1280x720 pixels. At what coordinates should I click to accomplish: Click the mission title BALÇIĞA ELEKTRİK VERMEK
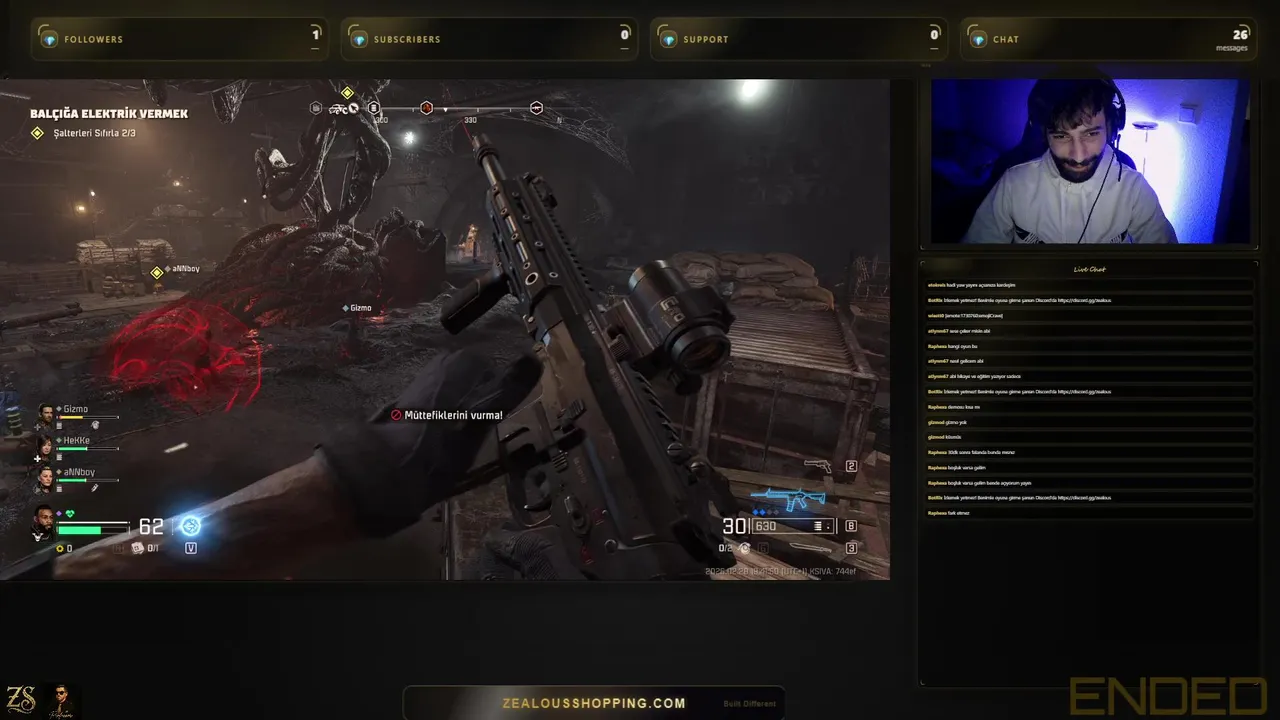[x=109, y=114]
